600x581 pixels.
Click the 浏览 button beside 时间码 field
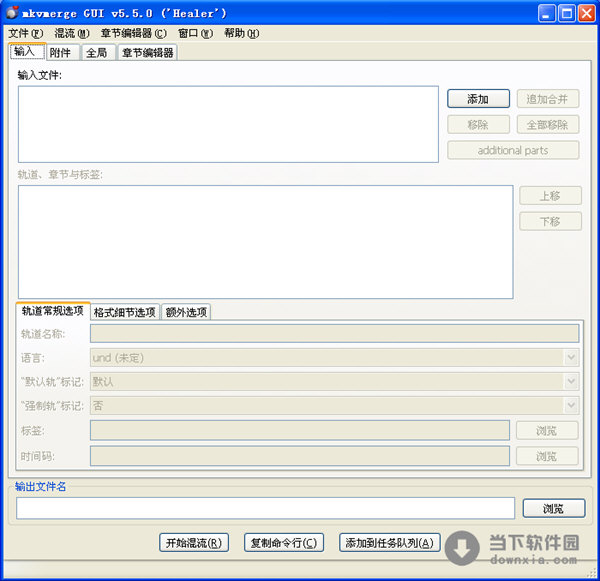[547, 456]
